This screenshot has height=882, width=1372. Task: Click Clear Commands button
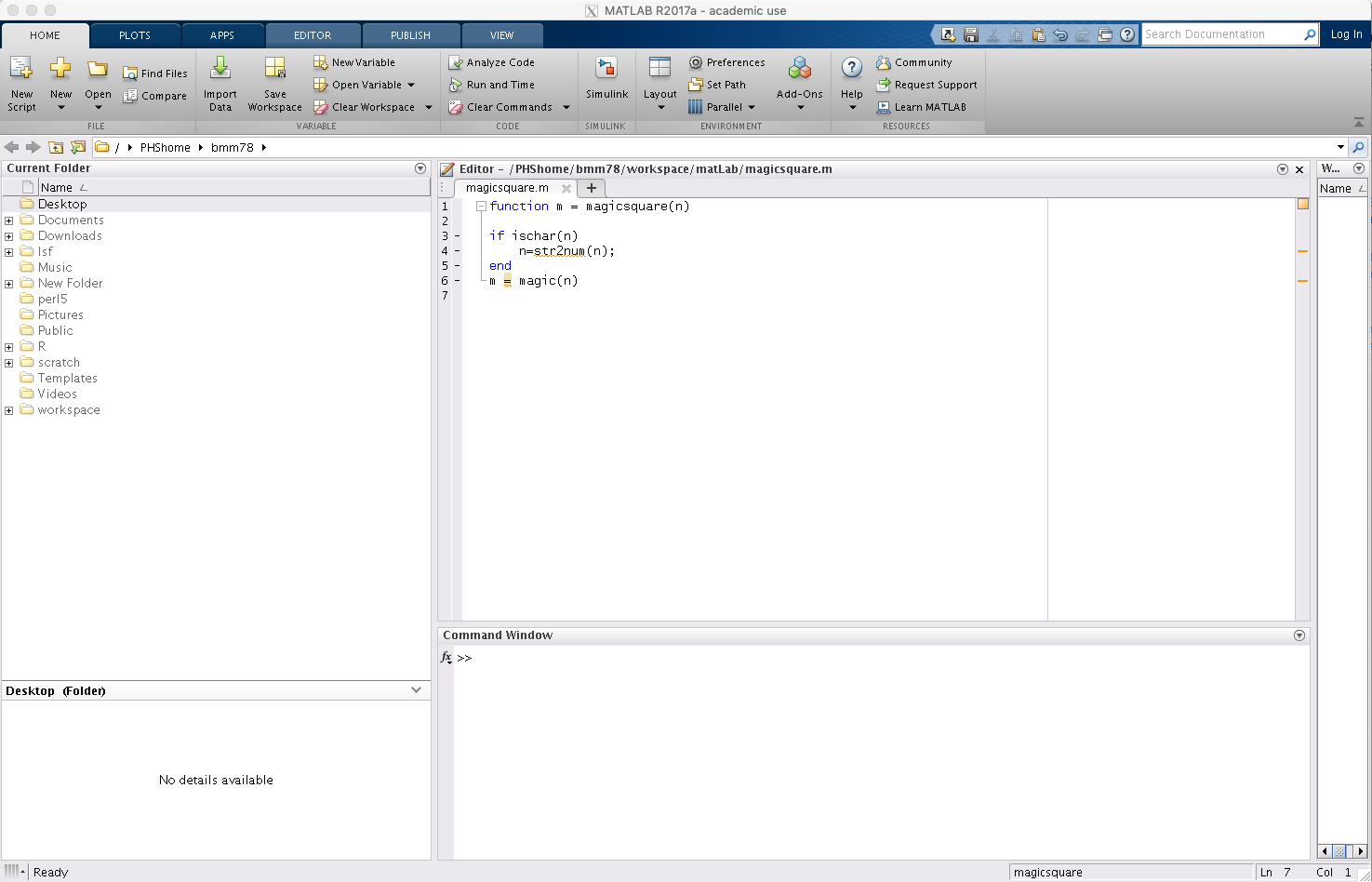pyautogui.click(x=500, y=107)
